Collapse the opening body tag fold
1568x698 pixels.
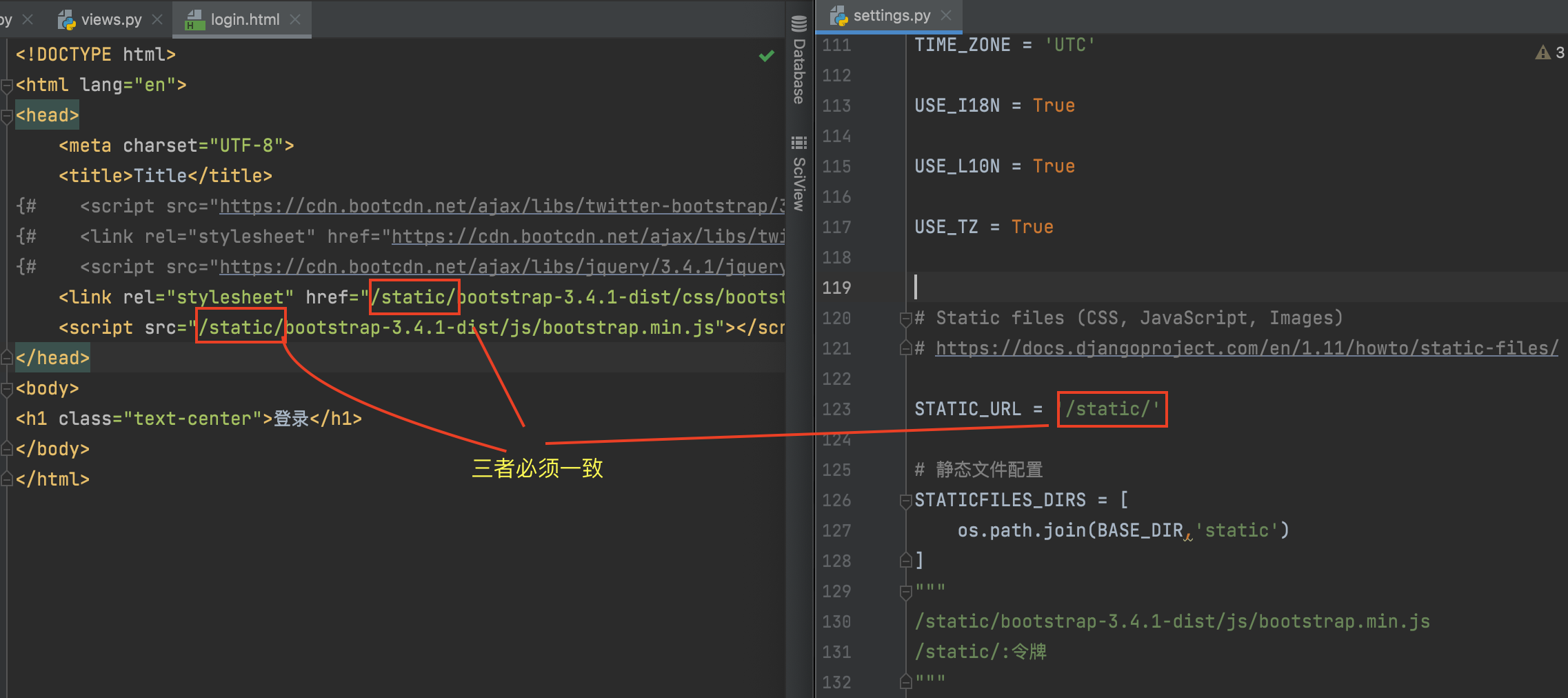click(7, 389)
